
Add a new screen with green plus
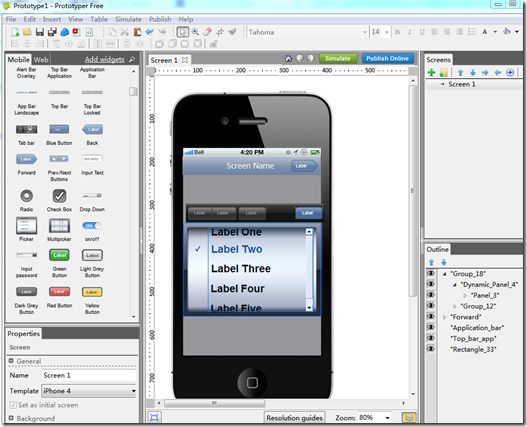431,72
